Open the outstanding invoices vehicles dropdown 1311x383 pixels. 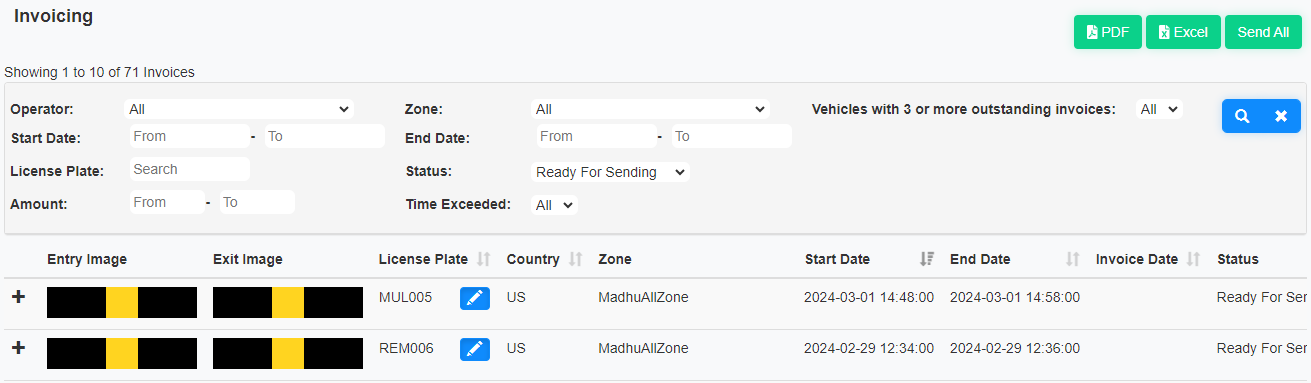click(x=1160, y=109)
